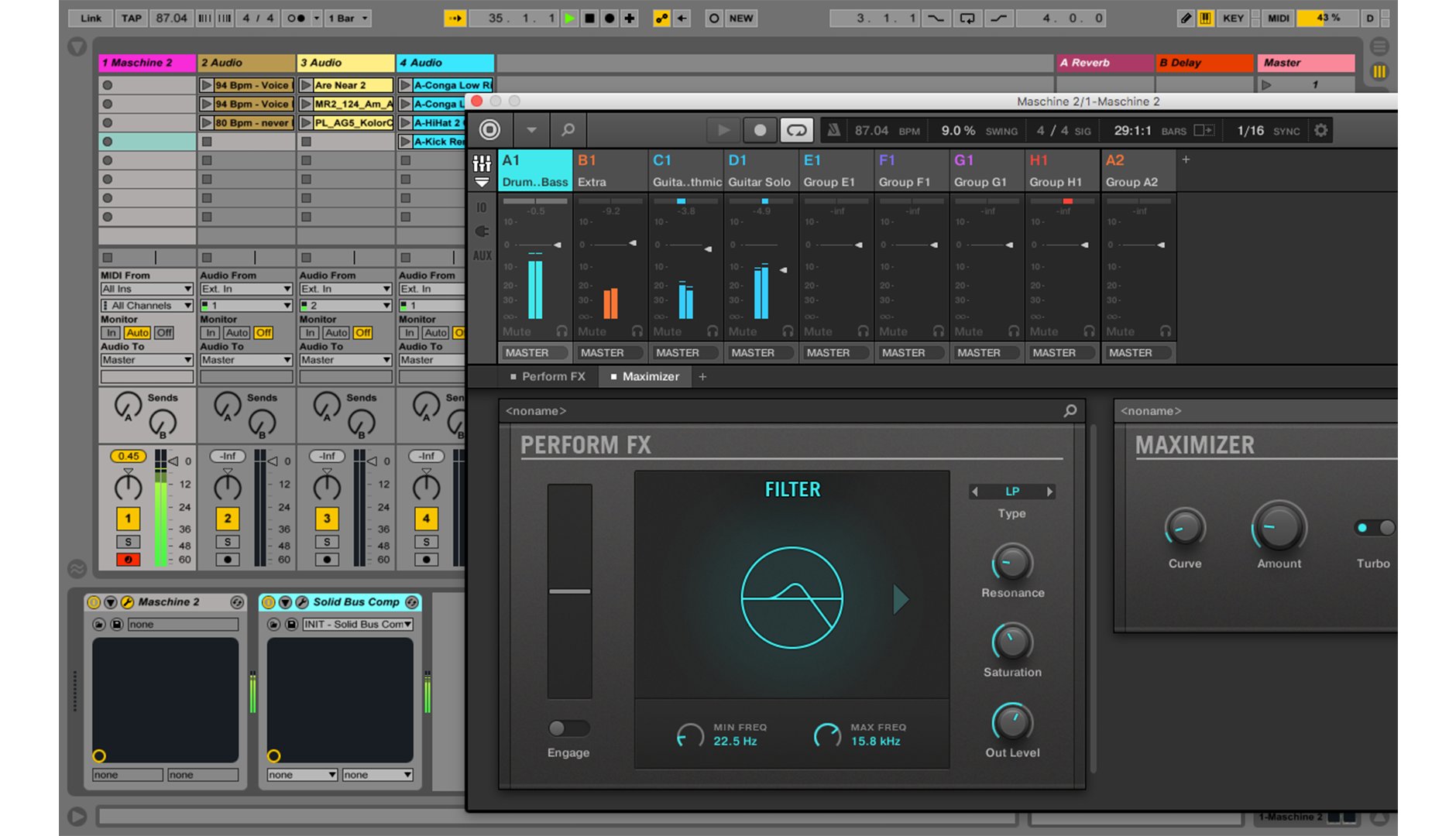Open Maschine settings gear icon

pos(1321,130)
